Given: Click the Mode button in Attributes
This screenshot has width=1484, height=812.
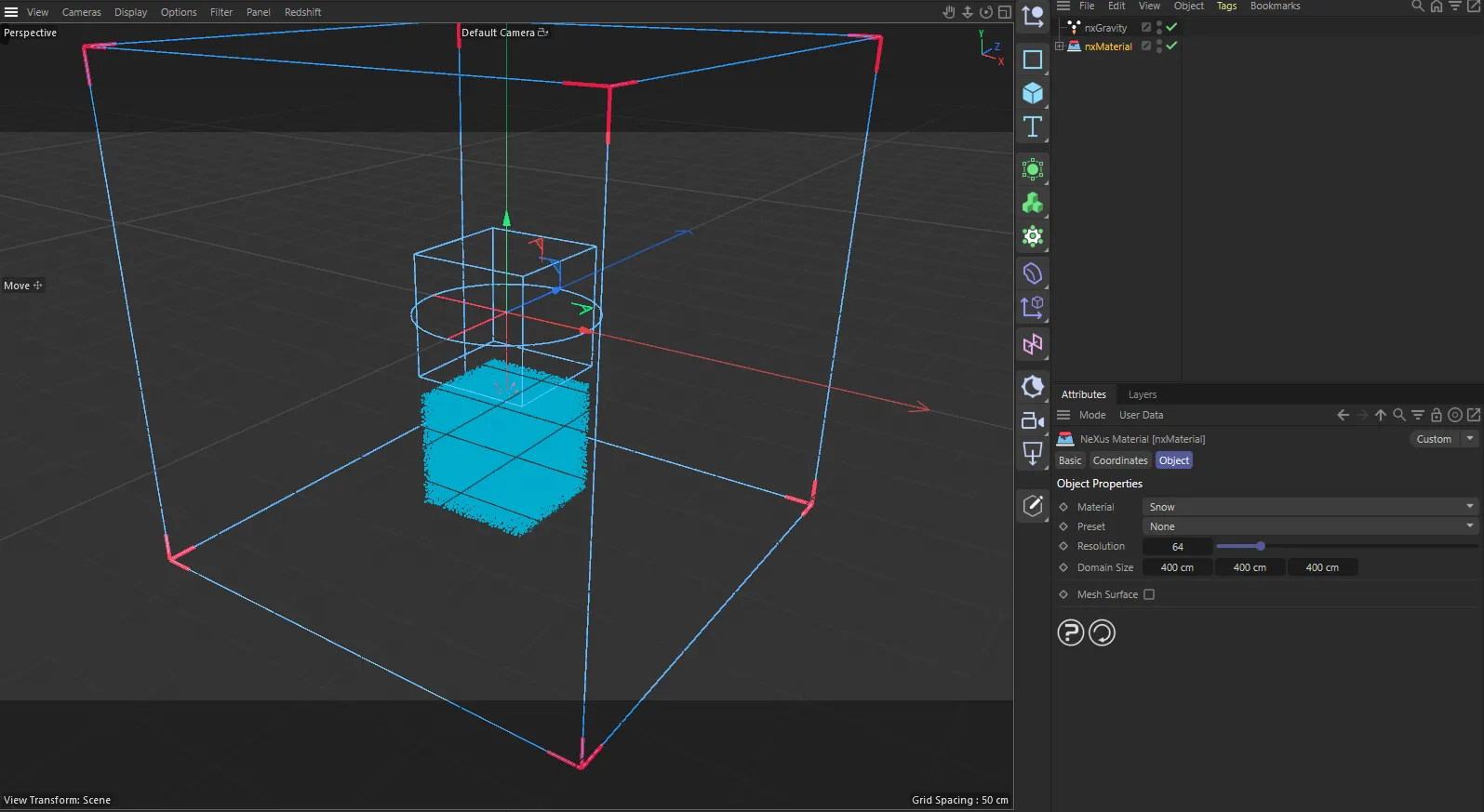Looking at the screenshot, I should pos(1092,415).
